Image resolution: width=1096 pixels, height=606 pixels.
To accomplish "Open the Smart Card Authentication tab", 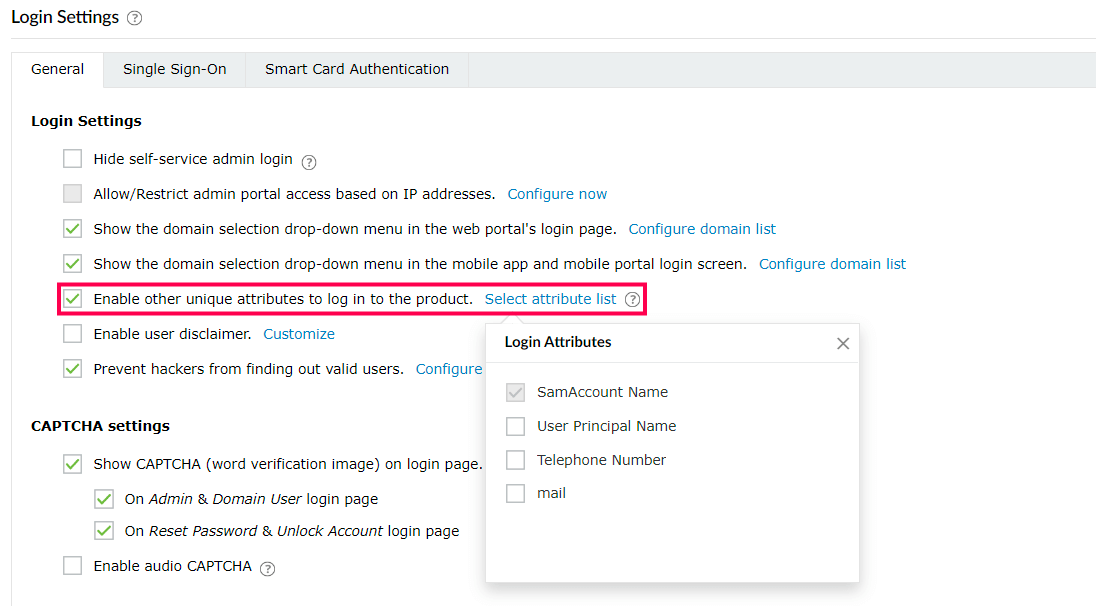I will pos(357,70).
